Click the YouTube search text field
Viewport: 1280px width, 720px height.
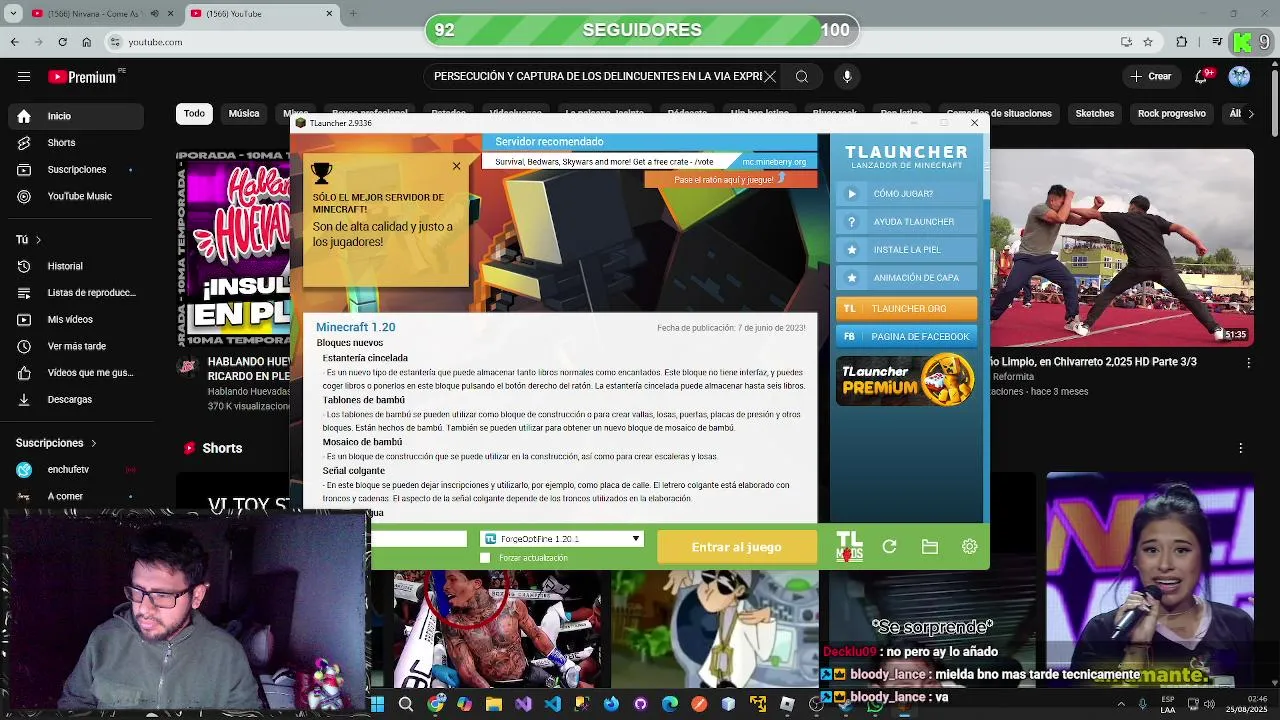coord(597,76)
